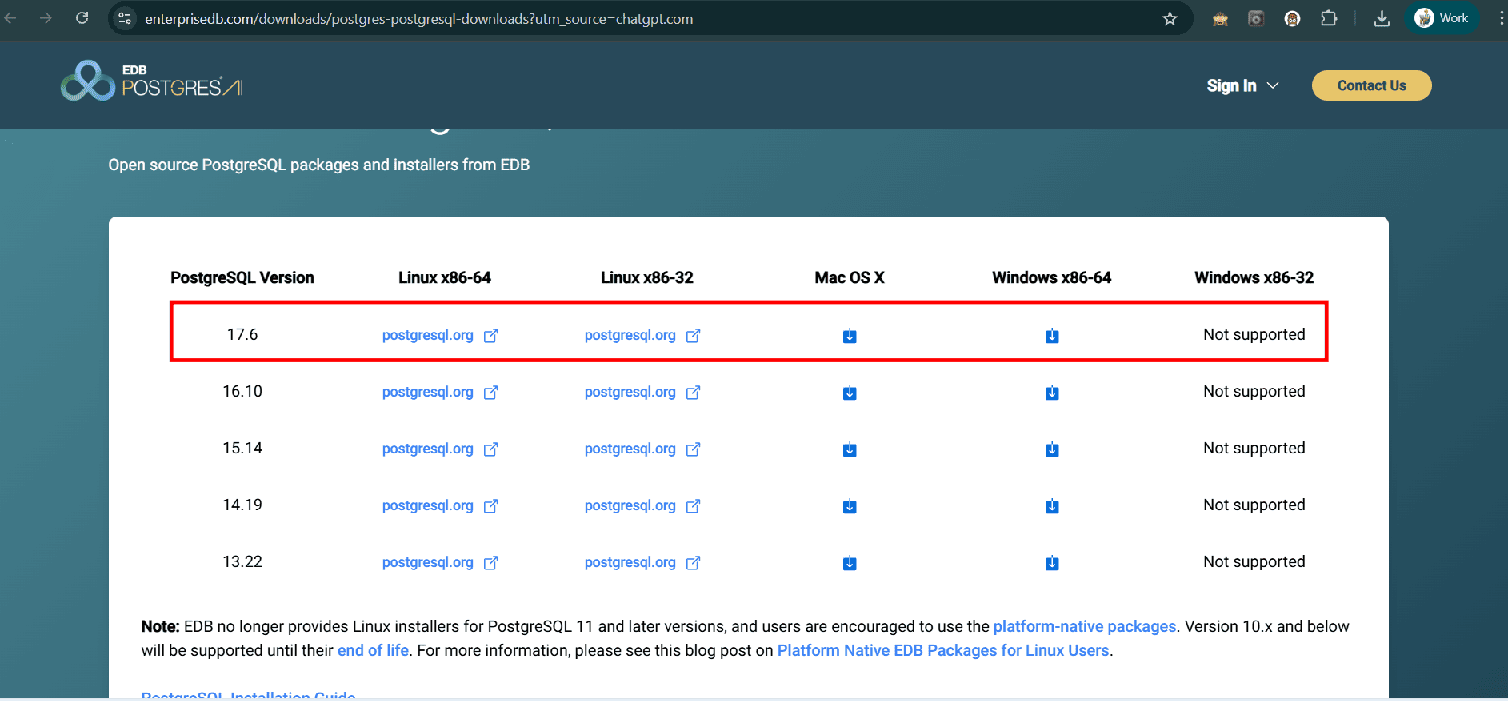Screen dimensions: 1508x701
Task: Open the round brown face extension icon
Action: click(x=1292, y=19)
